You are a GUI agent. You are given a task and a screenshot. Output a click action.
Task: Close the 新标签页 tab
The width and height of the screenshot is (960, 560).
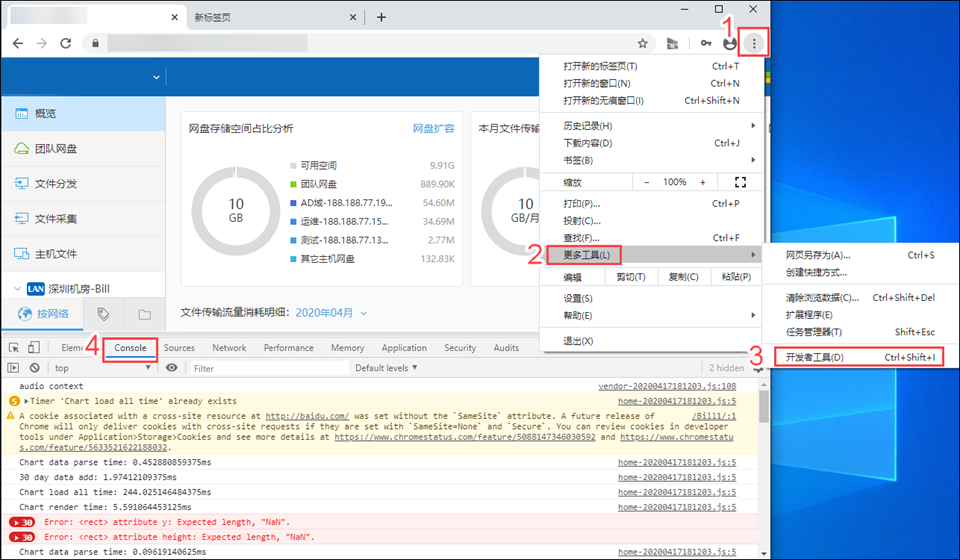(353, 17)
